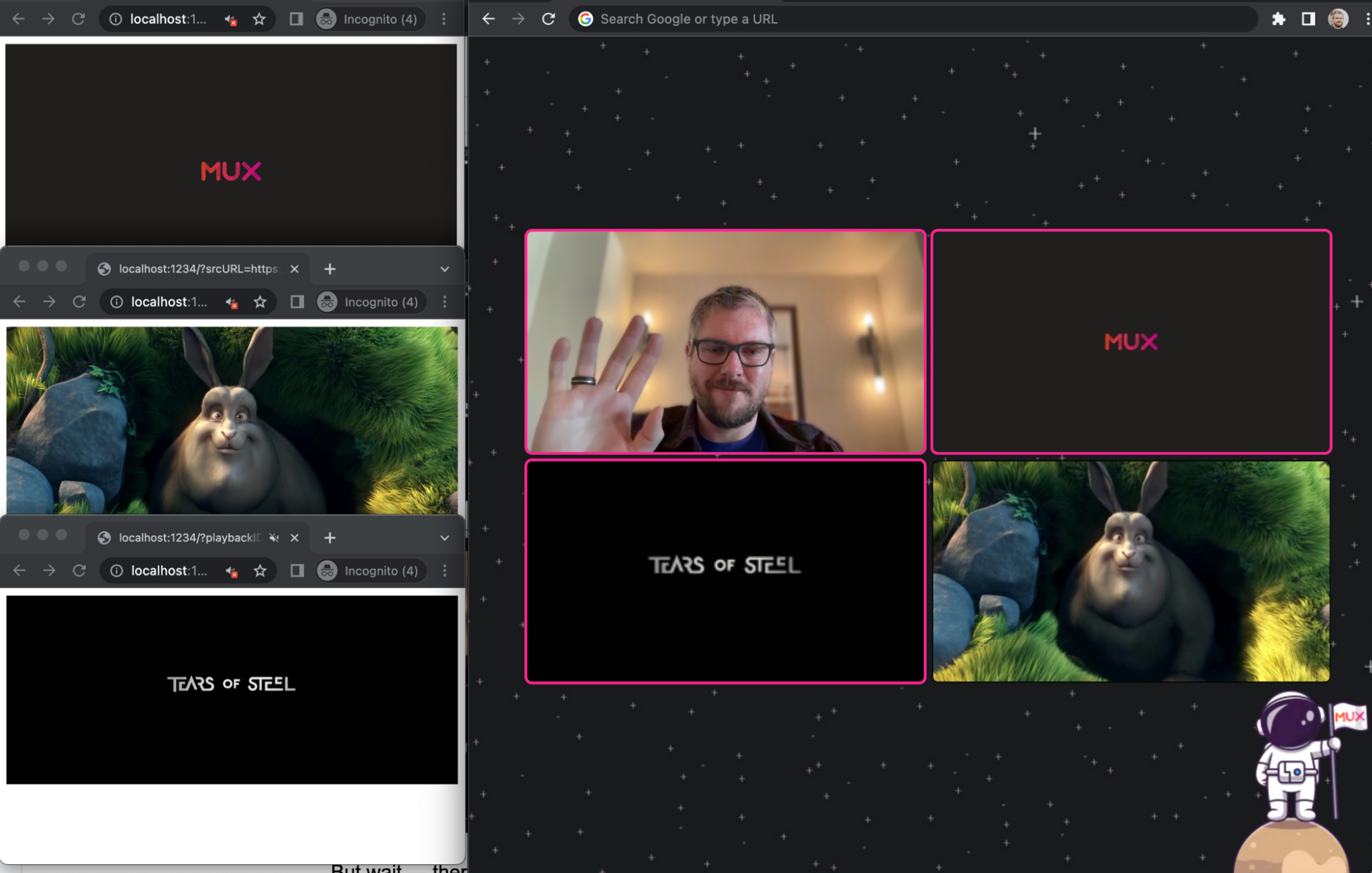
Task: Open Chrome menu in the playbackID window
Action: pyautogui.click(x=445, y=571)
